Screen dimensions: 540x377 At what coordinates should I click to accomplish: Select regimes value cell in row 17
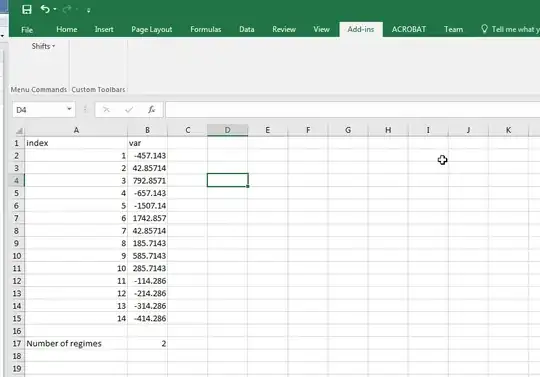click(x=147, y=344)
